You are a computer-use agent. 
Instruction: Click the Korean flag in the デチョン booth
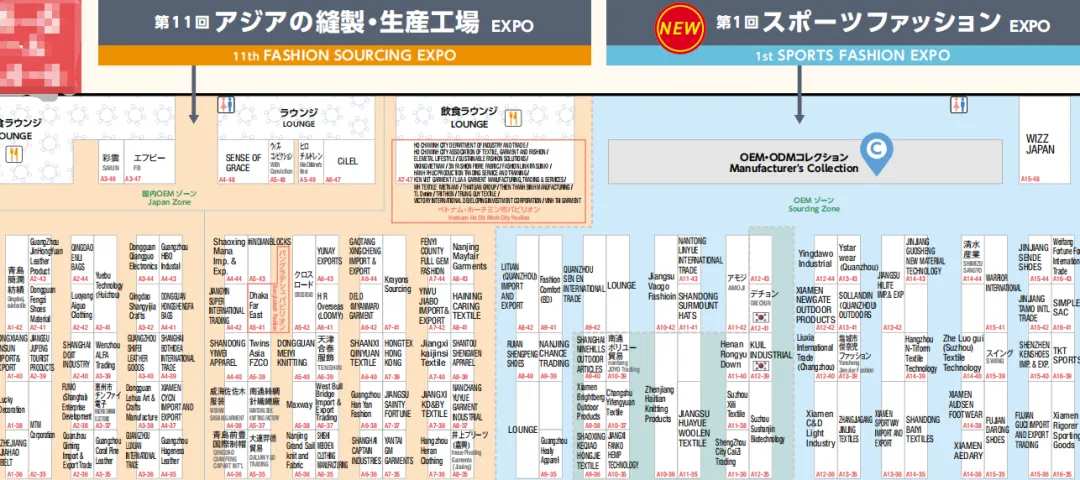760,316
